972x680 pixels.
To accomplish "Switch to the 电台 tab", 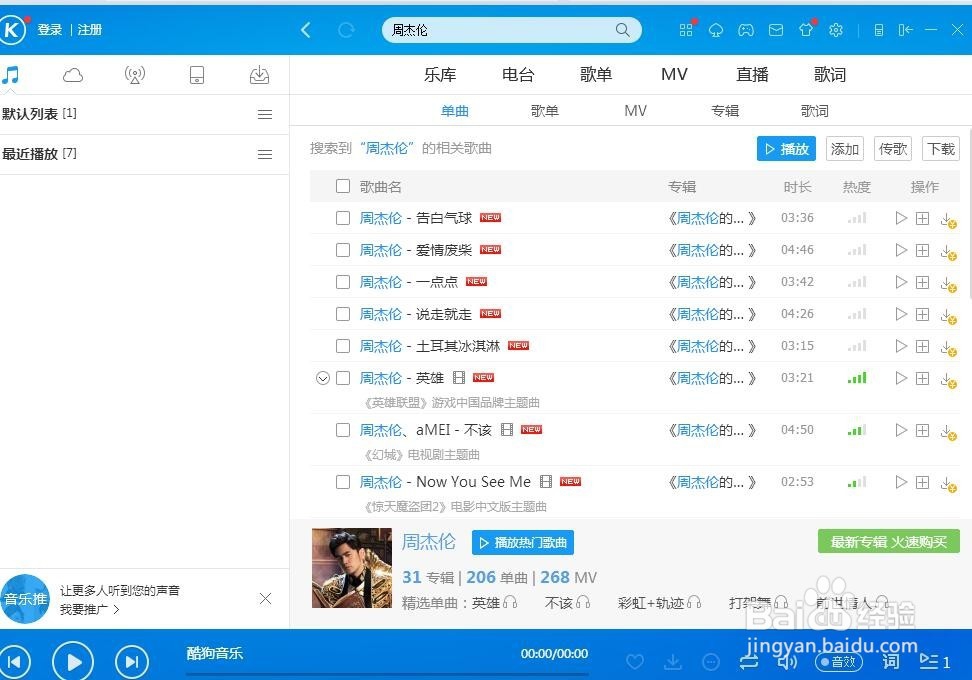I will click(518, 75).
